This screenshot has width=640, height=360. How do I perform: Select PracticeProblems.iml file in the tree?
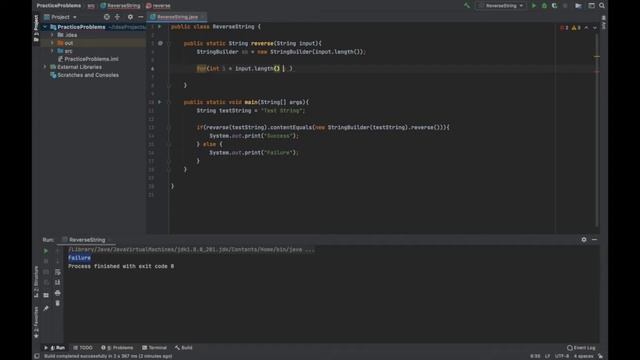[88, 59]
